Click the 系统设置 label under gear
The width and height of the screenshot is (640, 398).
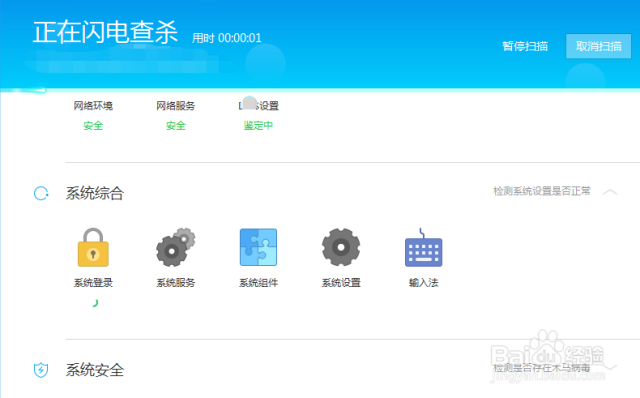click(341, 282)
